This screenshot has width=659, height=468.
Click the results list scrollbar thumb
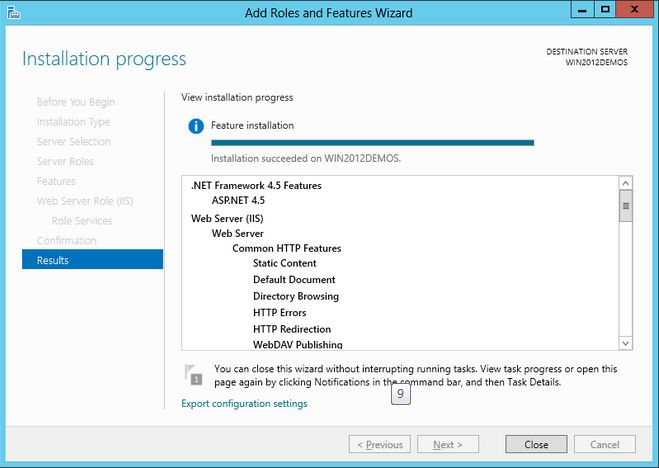[625, 206]
